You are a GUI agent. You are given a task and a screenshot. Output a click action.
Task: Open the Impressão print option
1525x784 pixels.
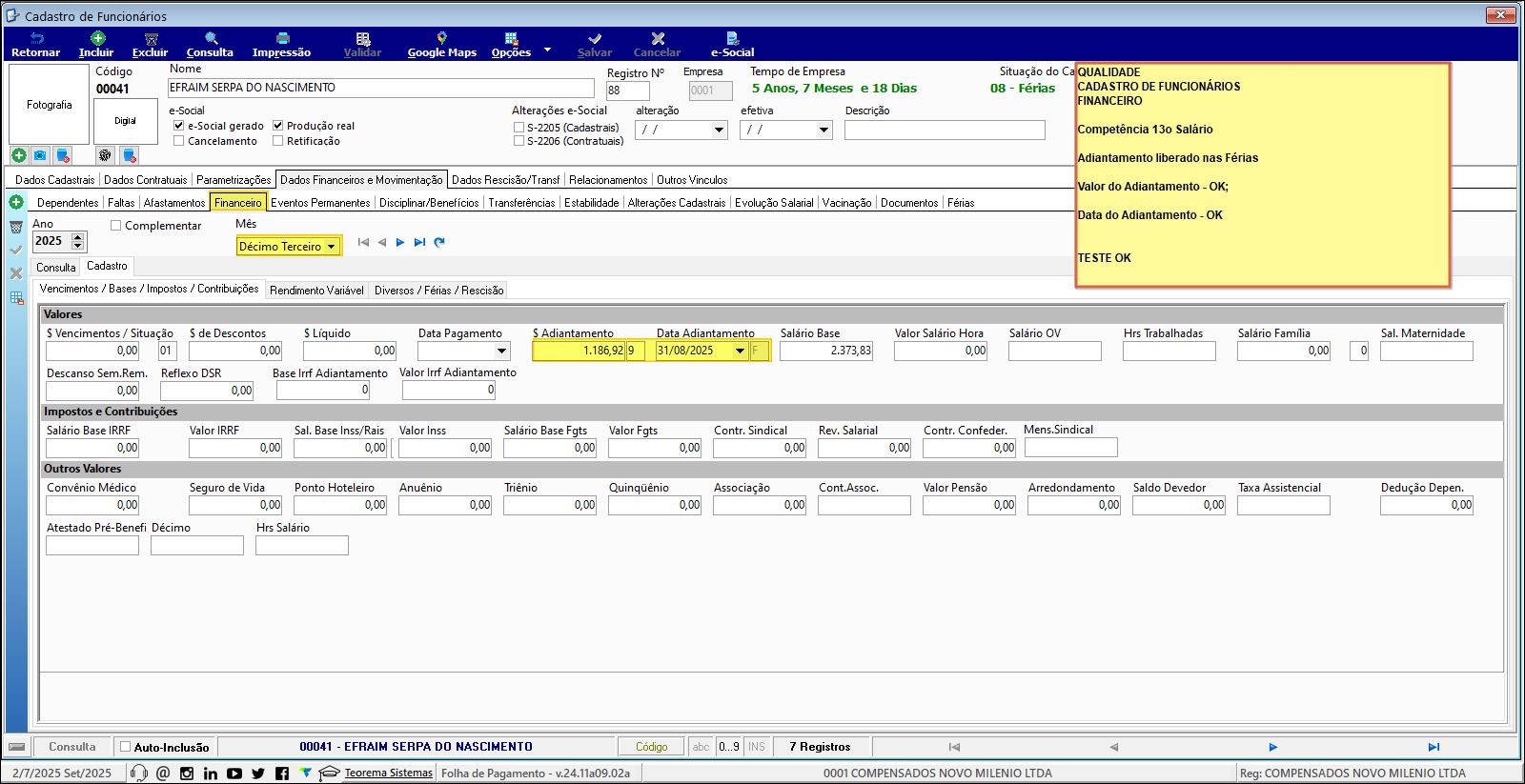click(281, 45)
